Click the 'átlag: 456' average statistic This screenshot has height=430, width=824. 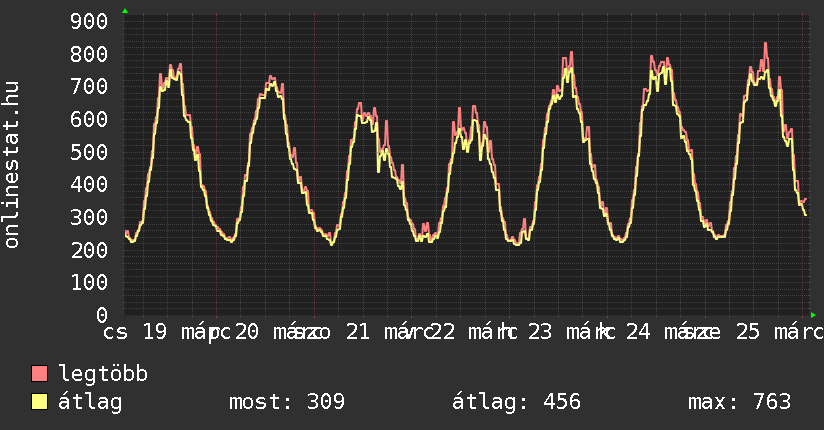point(516,402)
